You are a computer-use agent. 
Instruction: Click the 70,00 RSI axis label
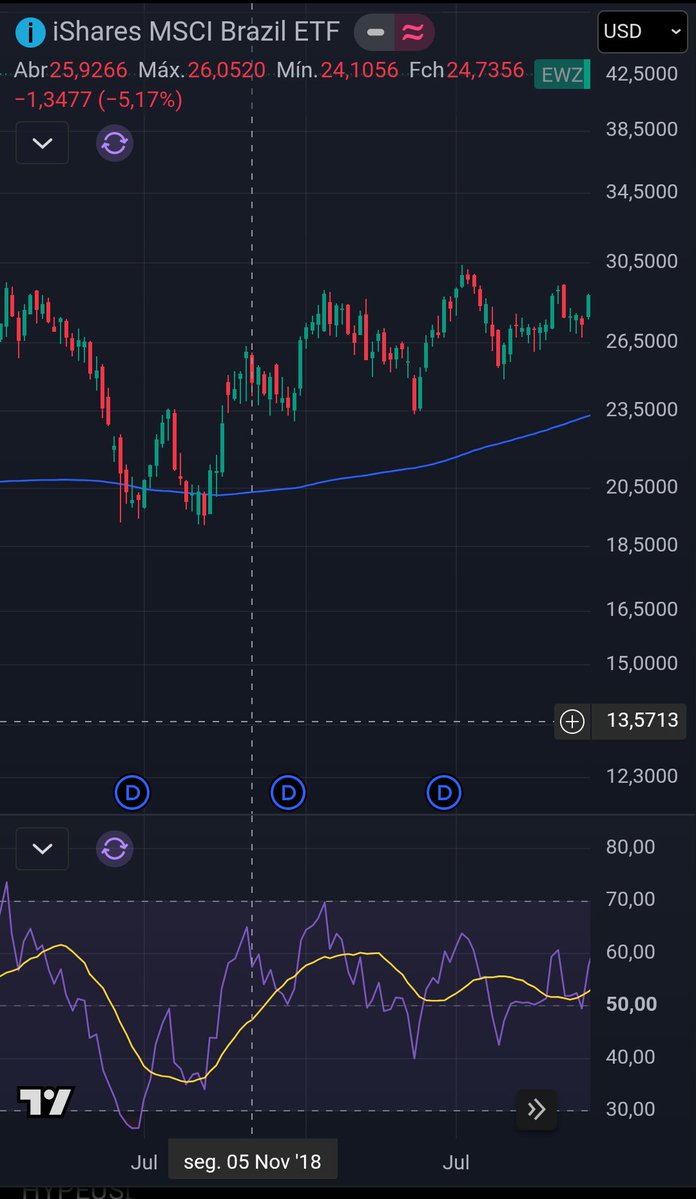click(631, 899)
